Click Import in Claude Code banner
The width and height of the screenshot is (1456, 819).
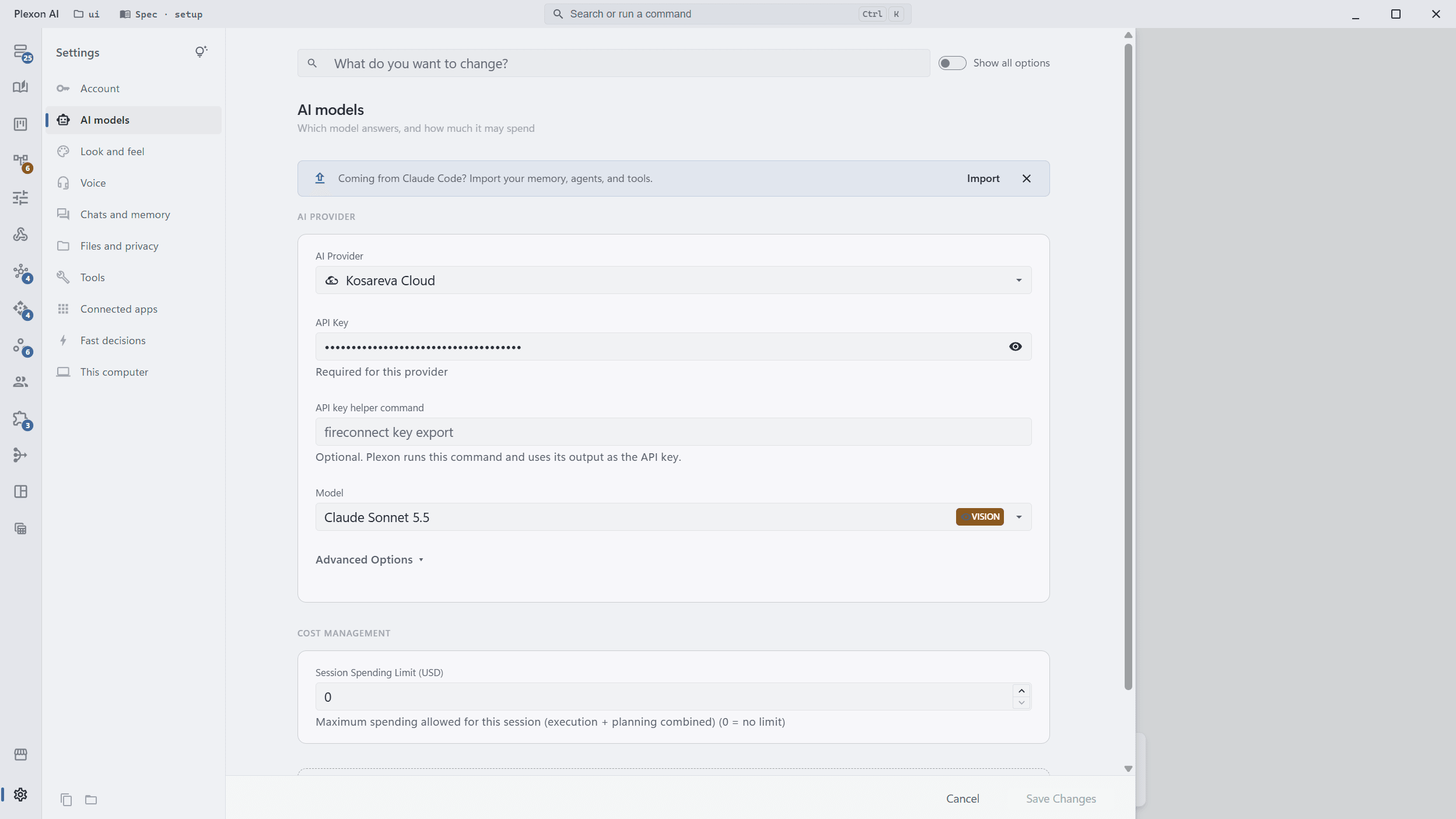pos(983,178)
